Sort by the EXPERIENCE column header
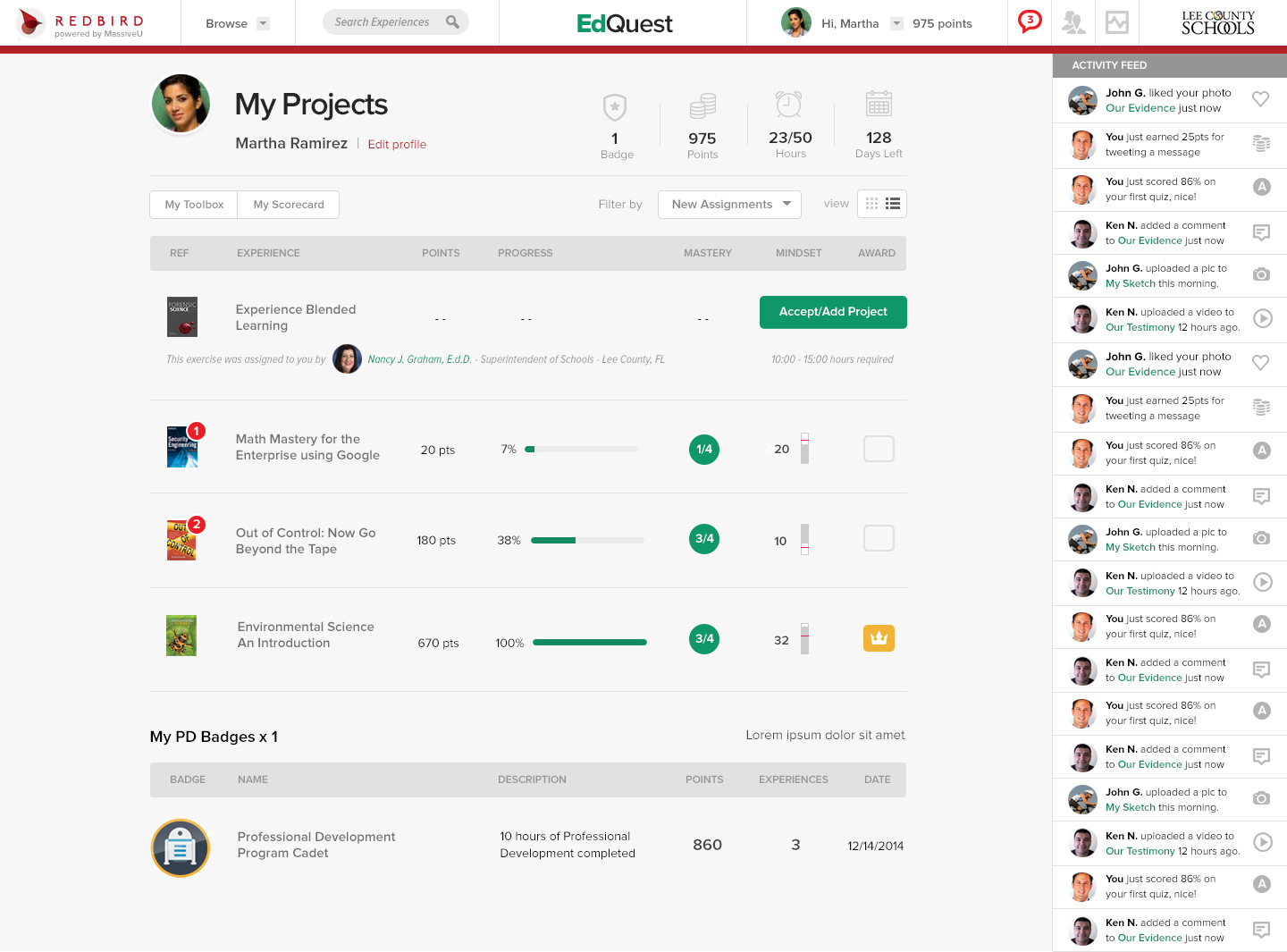 click(268, 253)
